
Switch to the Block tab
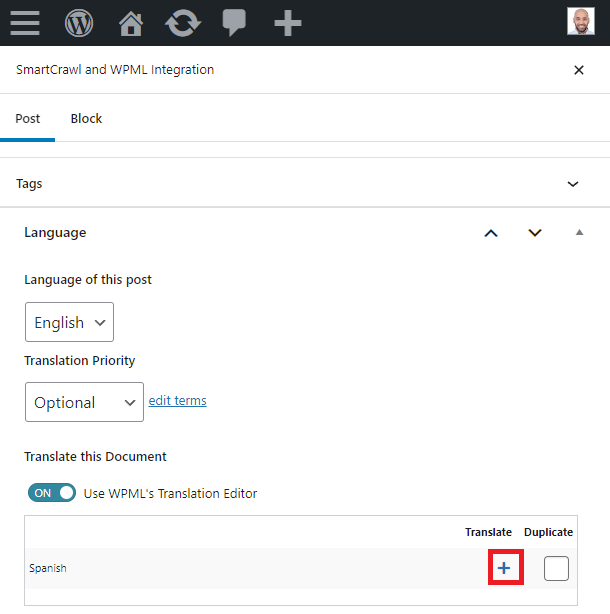[x=86, y=119]
